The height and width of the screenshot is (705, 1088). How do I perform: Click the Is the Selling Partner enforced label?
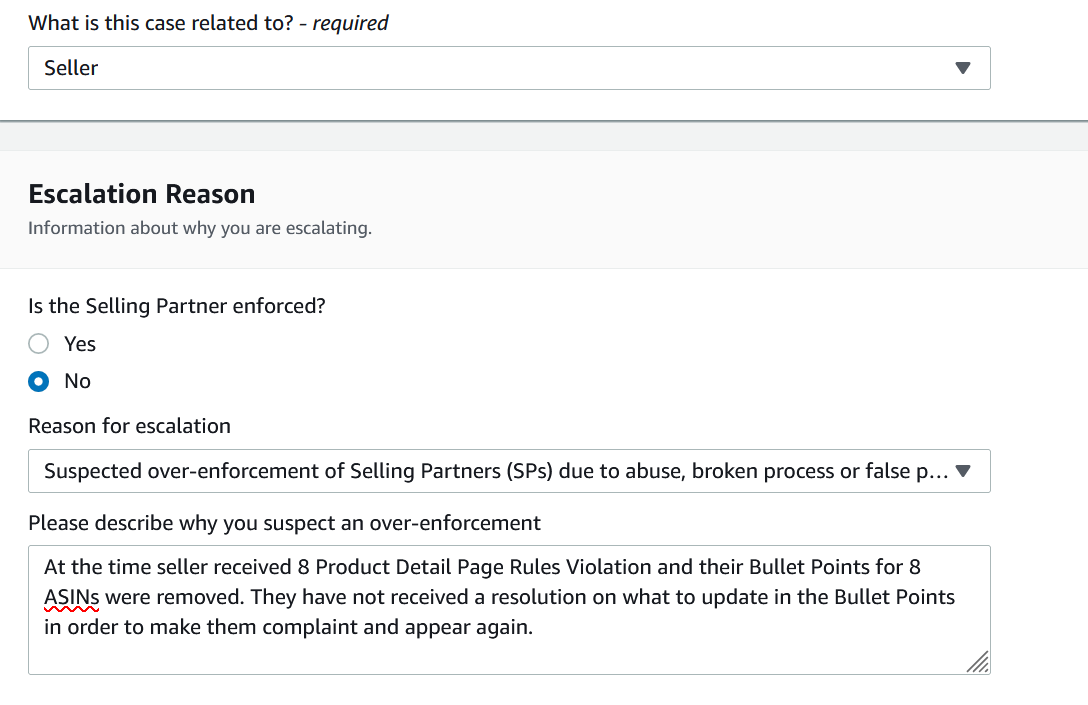[177, 306]
